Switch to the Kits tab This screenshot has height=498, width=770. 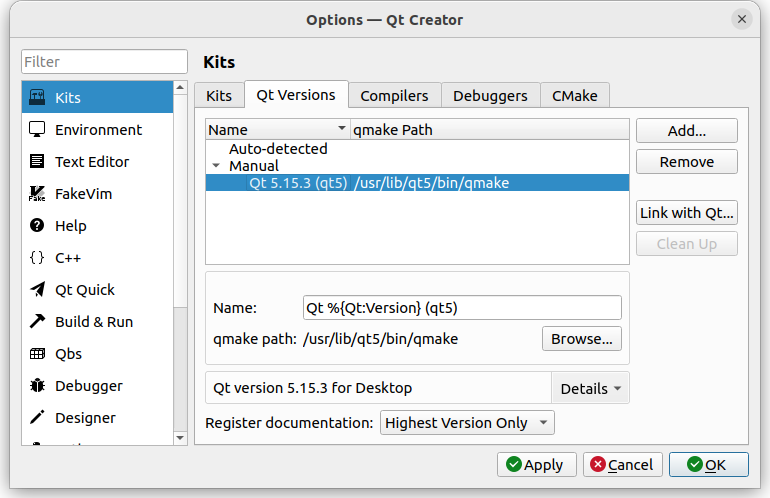tap(219, 95)
